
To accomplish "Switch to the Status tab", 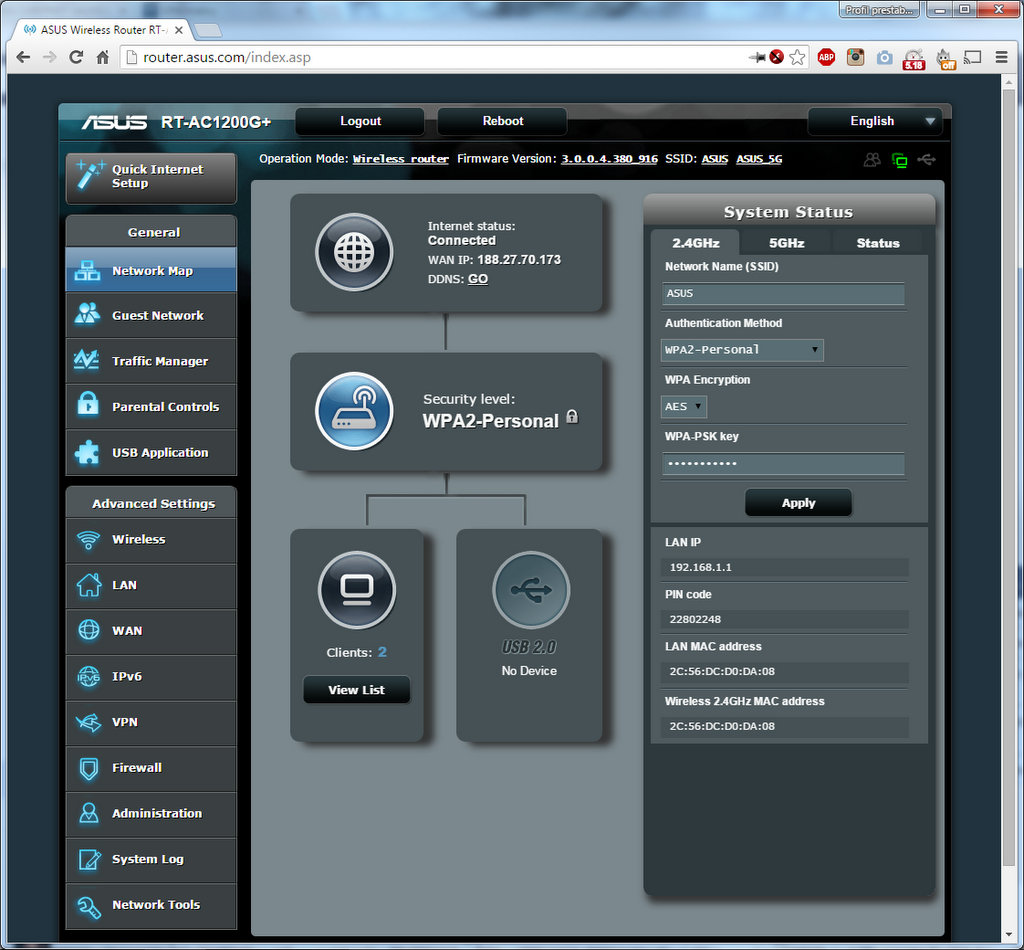I will pyautogui.click(x=878, y=243).
